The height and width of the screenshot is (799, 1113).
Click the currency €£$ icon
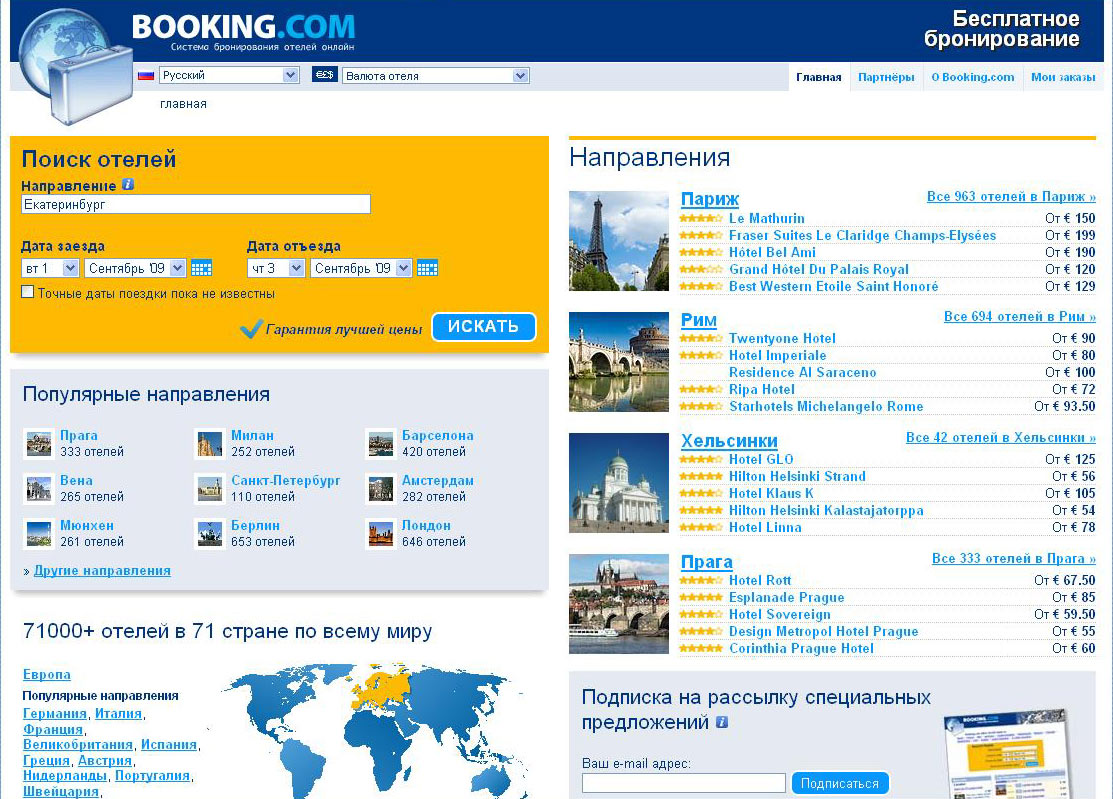pos(324,75)
